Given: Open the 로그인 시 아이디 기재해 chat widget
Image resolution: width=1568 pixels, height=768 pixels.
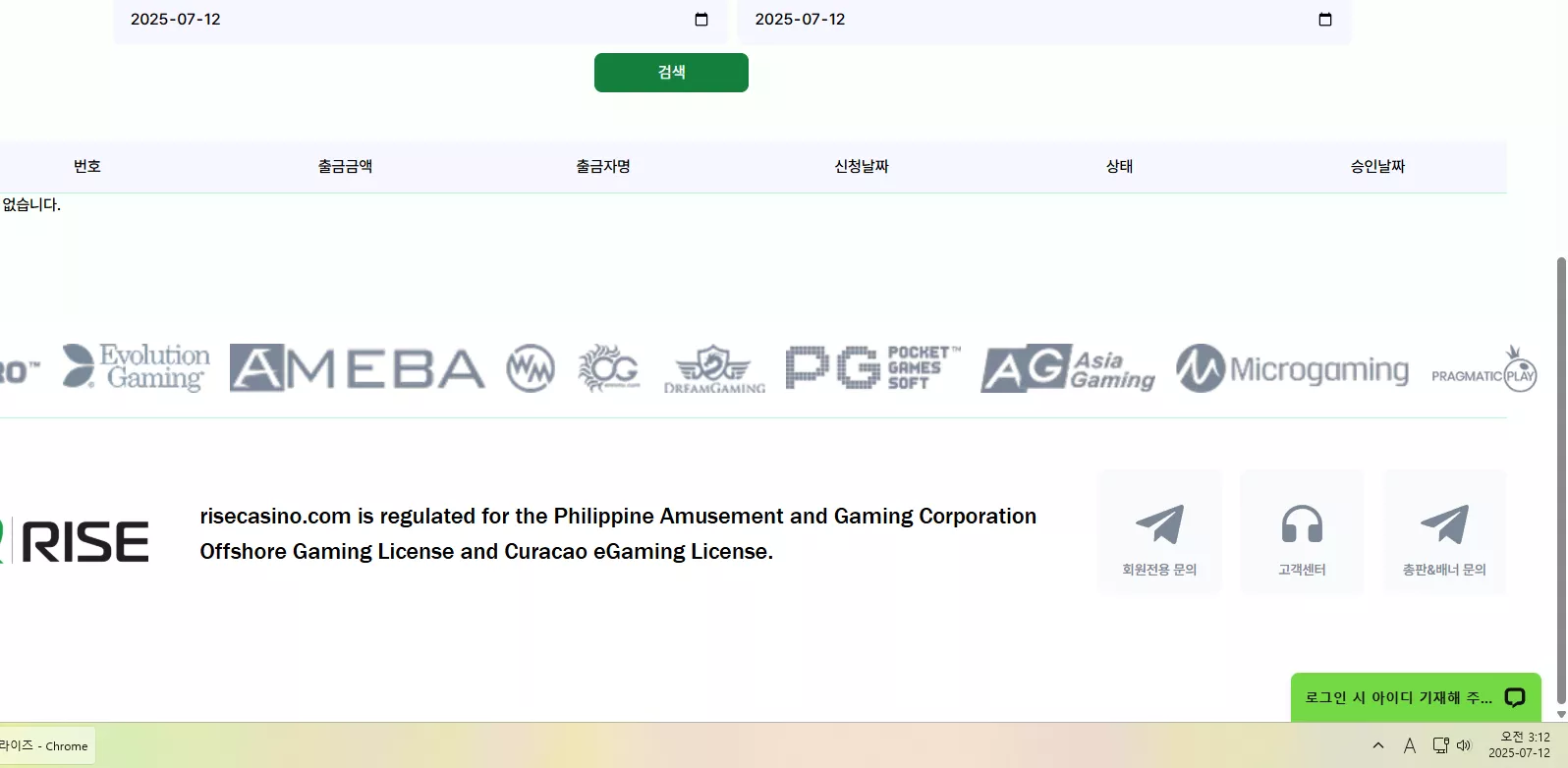Looking at the screenshot, I should point(1416,697).
